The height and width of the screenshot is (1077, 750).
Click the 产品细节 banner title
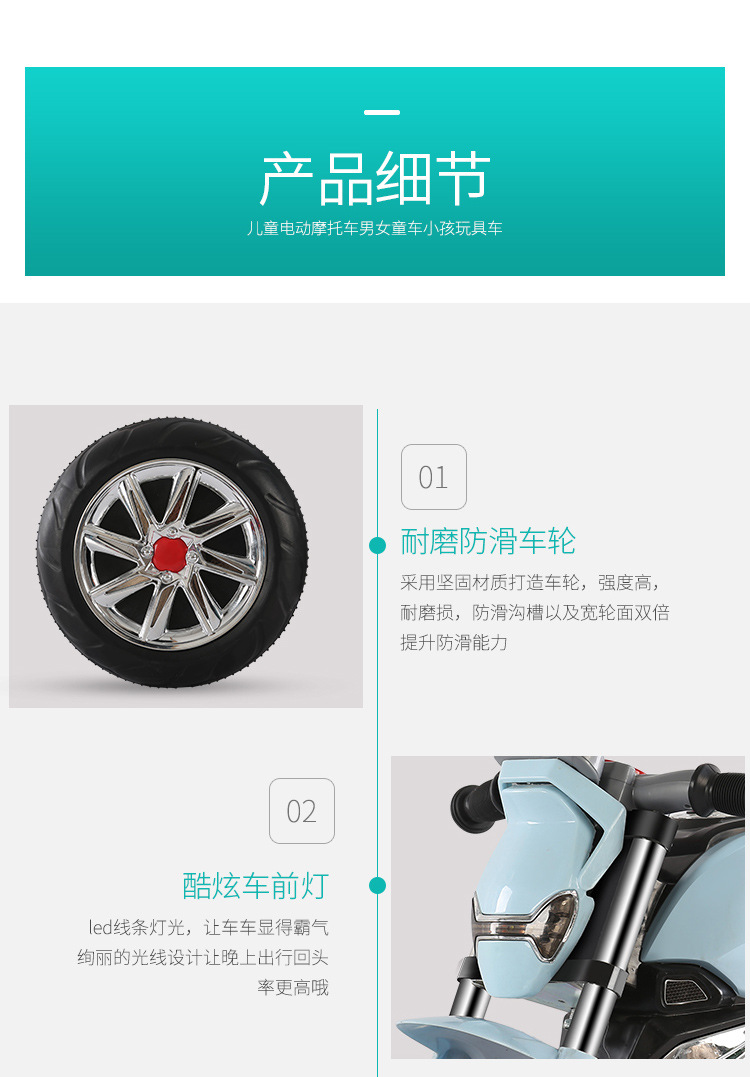point(375,179)
